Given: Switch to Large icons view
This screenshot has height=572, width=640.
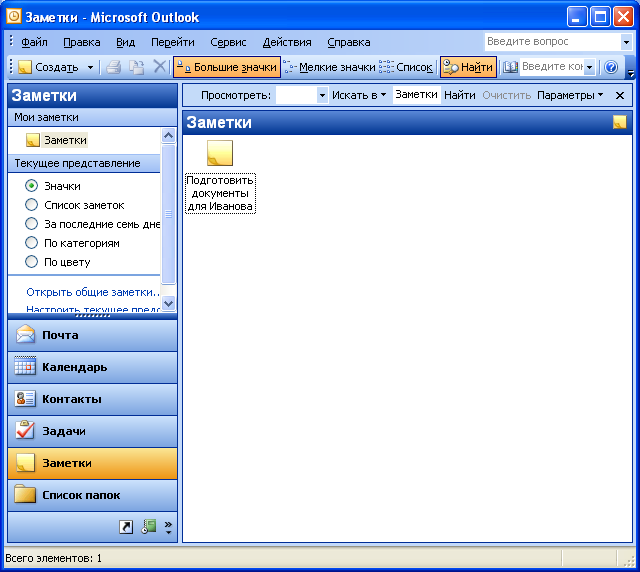Looking at the screenshot, I should [x=227, y=67].
